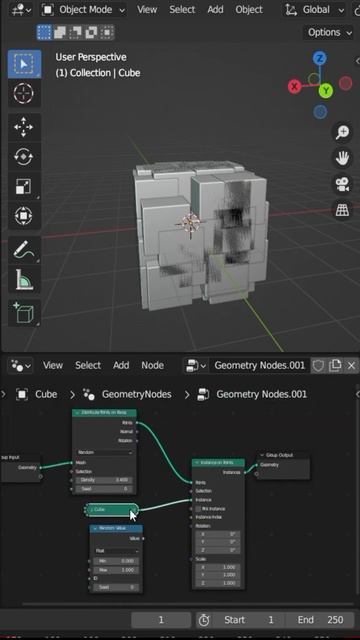Open the Random distribution method dropdown
This screenshot has width=360, height=640.
[x=104, y=452]
